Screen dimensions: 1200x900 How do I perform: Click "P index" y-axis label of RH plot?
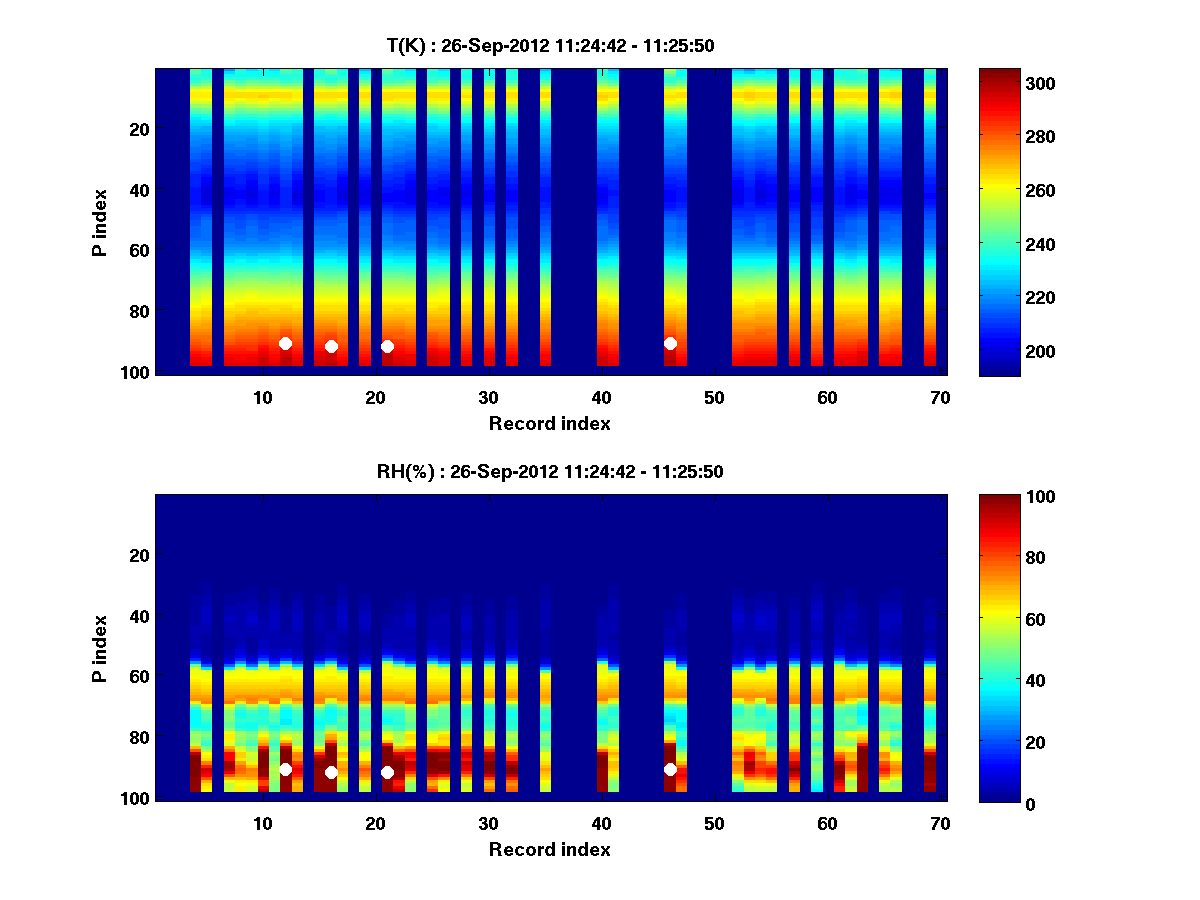click(100, 648)
